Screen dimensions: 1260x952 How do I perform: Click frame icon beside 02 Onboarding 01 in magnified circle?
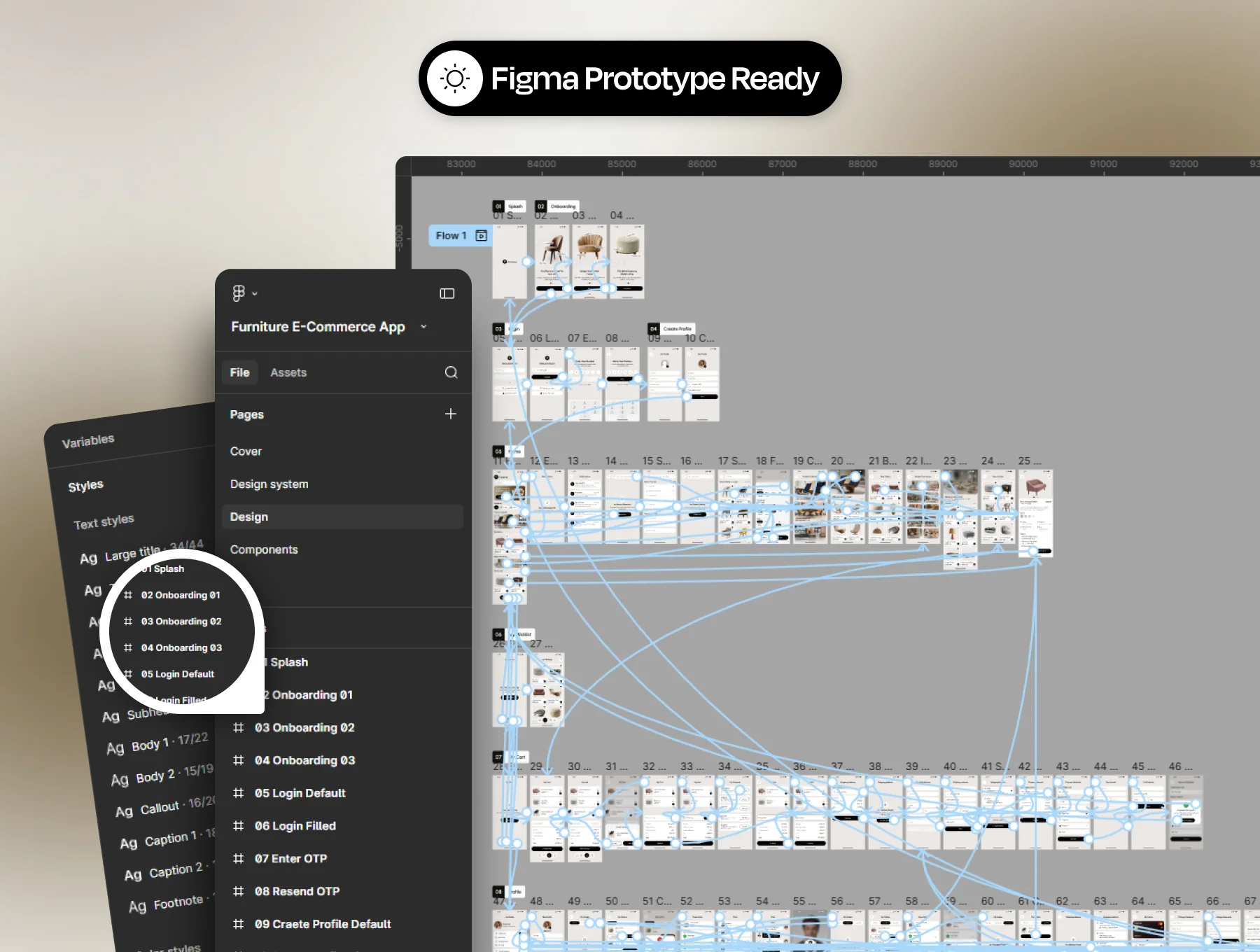click(x=128, y=595)
